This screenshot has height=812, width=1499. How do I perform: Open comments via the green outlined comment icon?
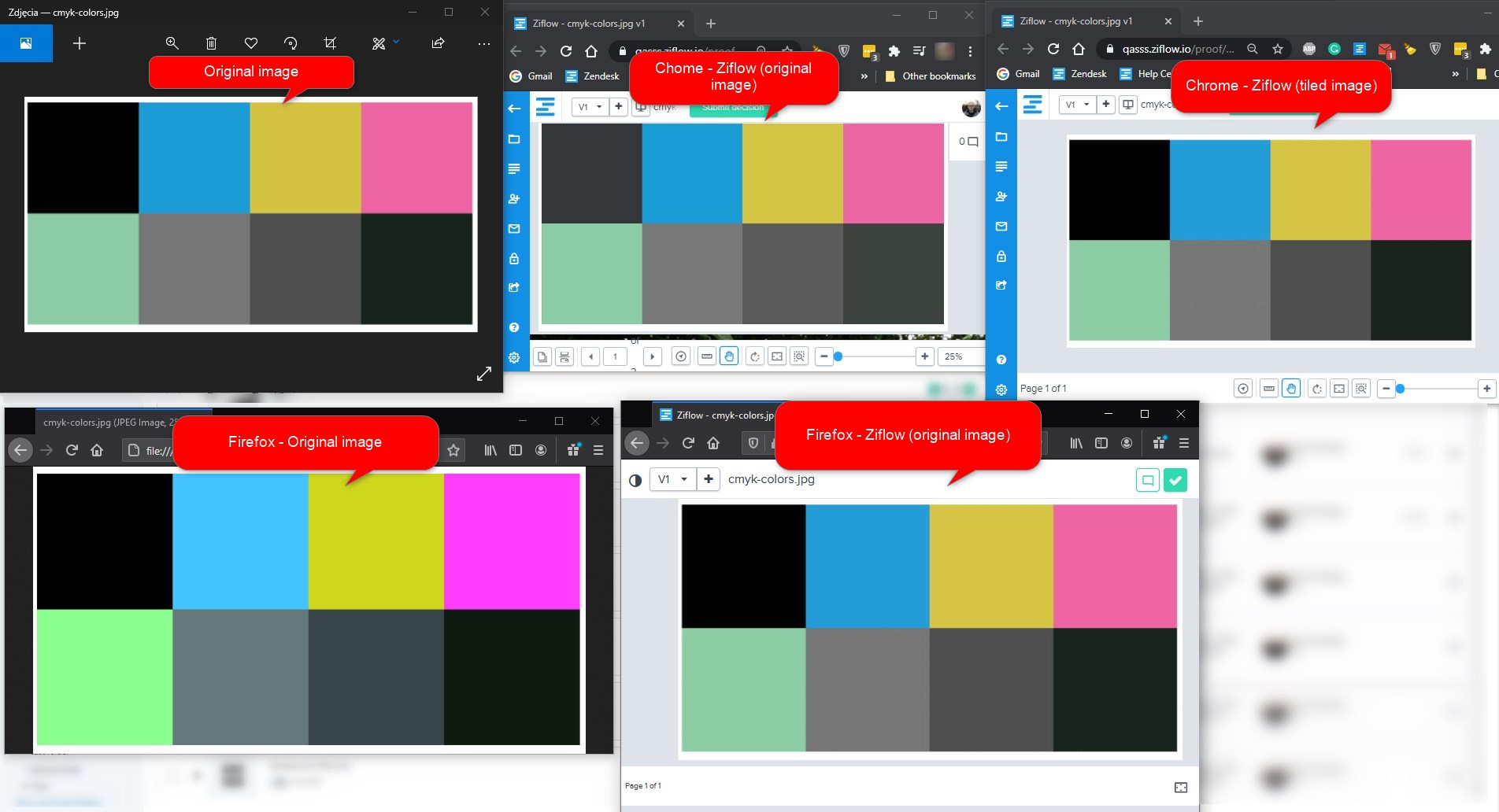(x=1148, y=480)
